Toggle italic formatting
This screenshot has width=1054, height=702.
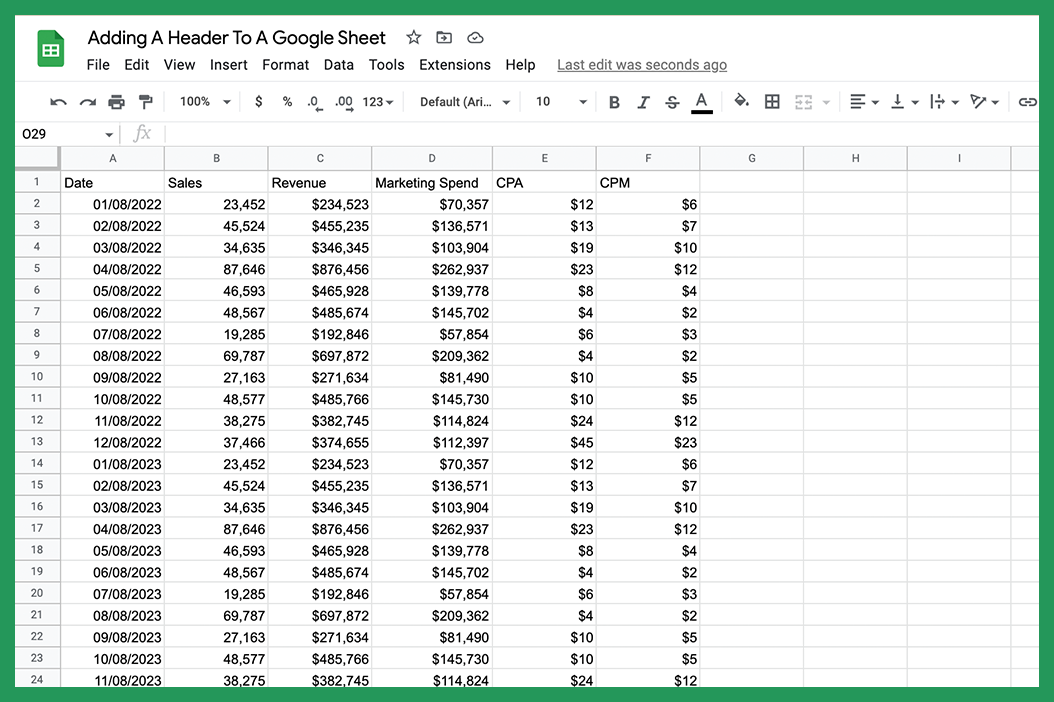(x=643, y=101)
